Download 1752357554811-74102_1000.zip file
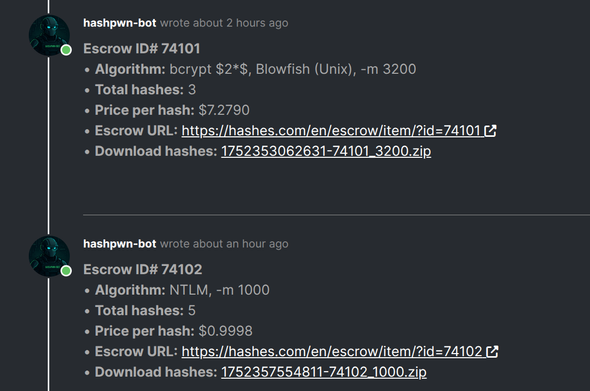This screenshot has height=391, width=590. click(x=324, y=372)
